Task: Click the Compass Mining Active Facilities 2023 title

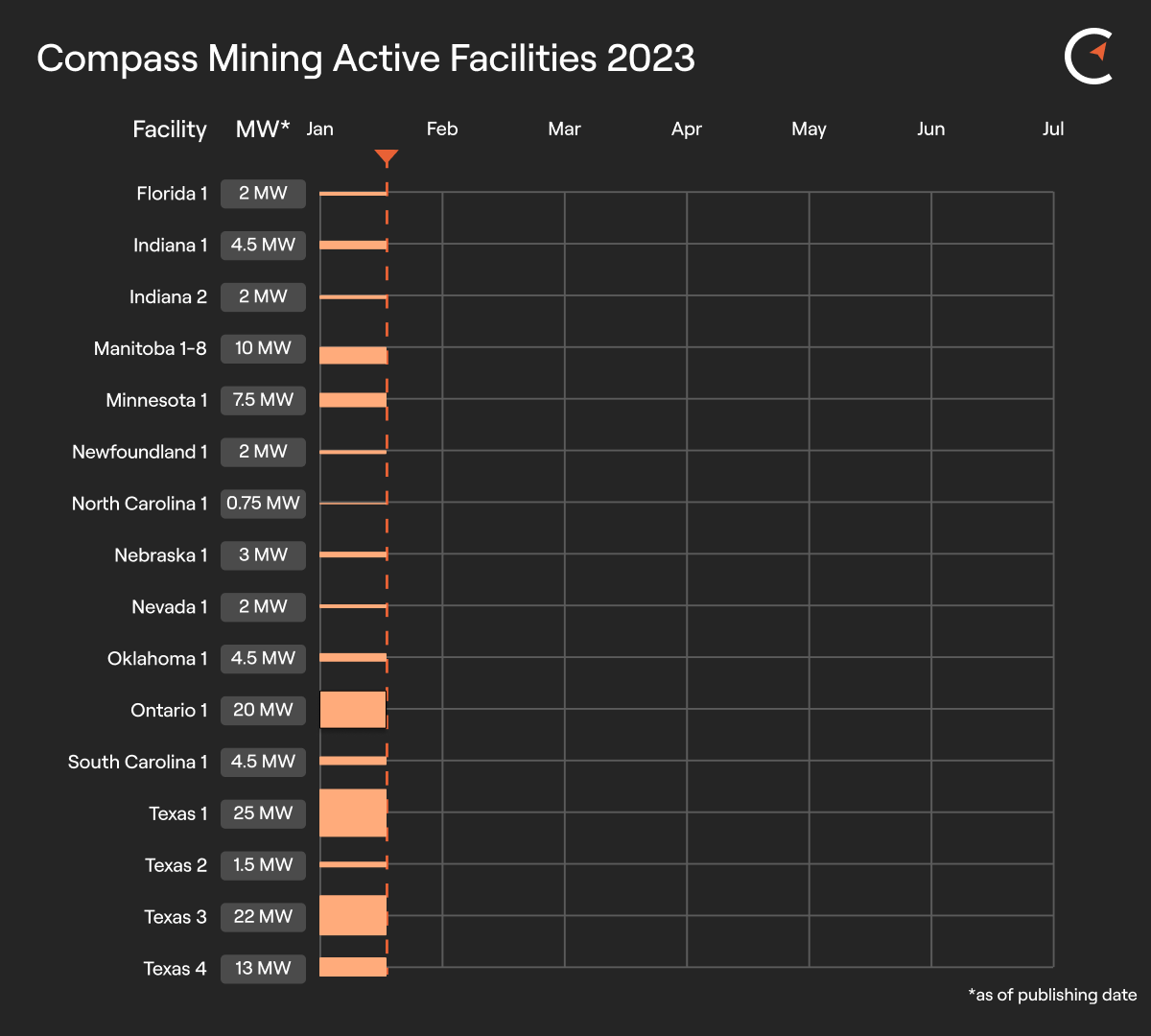Action: 365,59
